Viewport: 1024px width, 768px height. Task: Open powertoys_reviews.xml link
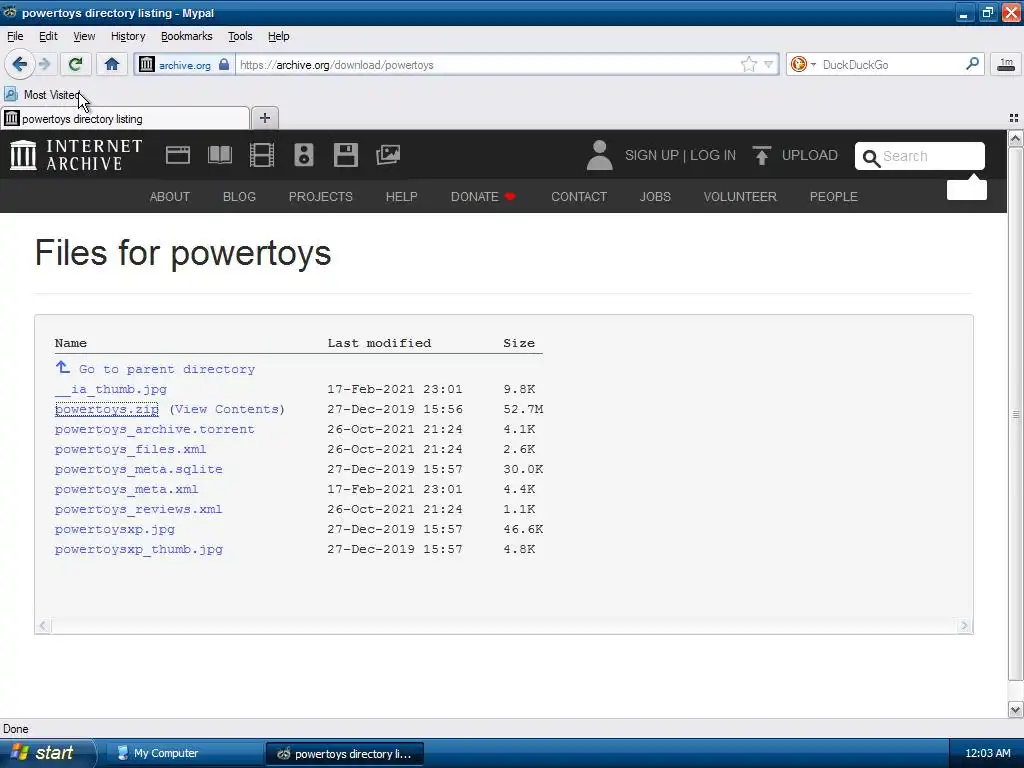pyautogui.click(x=138, y=509)
